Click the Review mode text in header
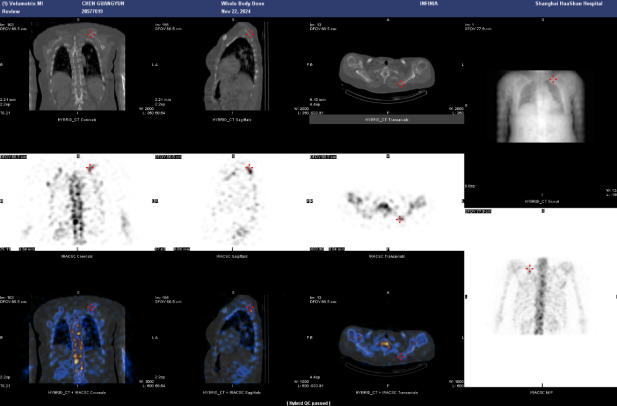 [11, 11]
